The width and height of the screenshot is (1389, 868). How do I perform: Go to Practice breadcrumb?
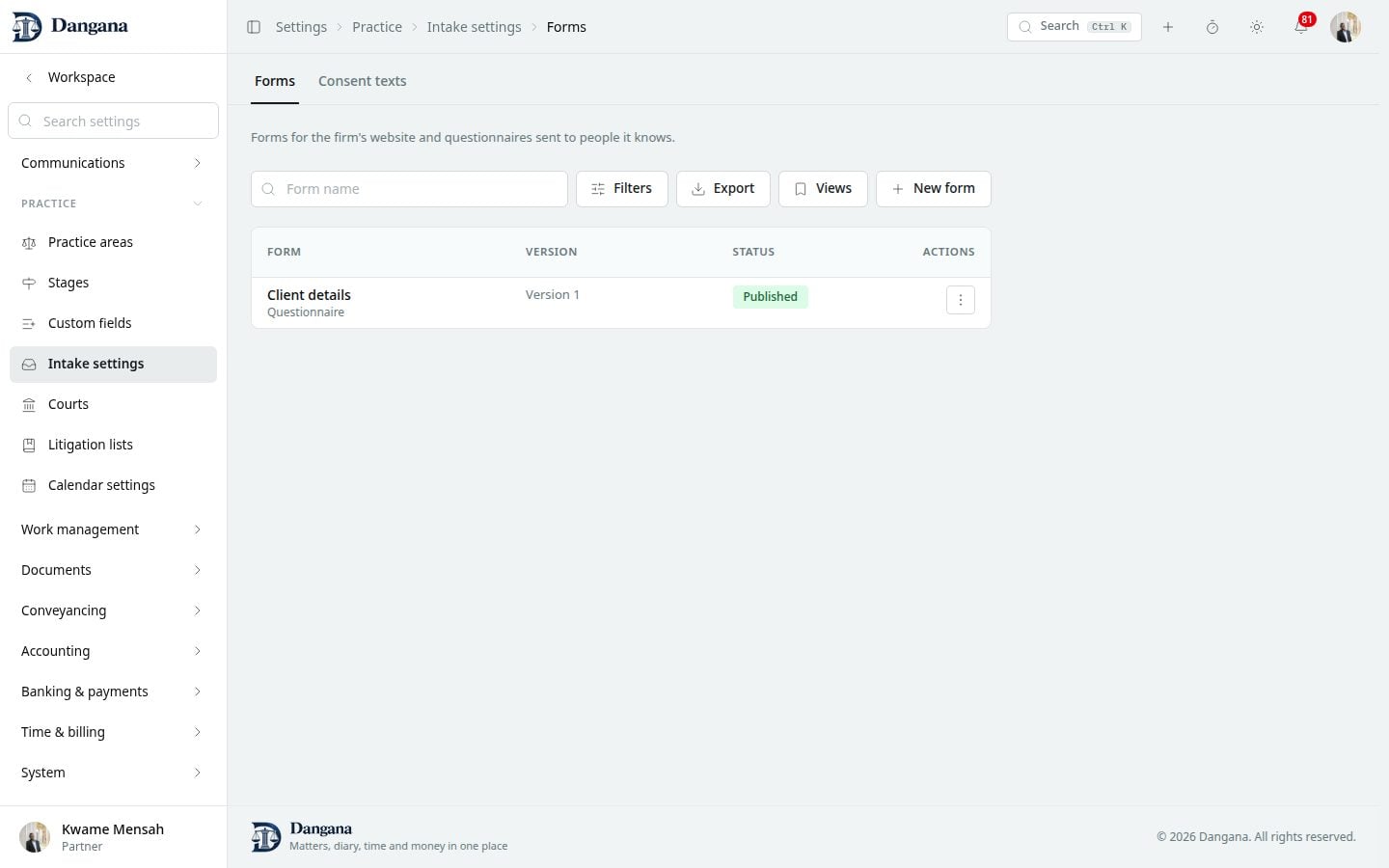coord(377,27)
